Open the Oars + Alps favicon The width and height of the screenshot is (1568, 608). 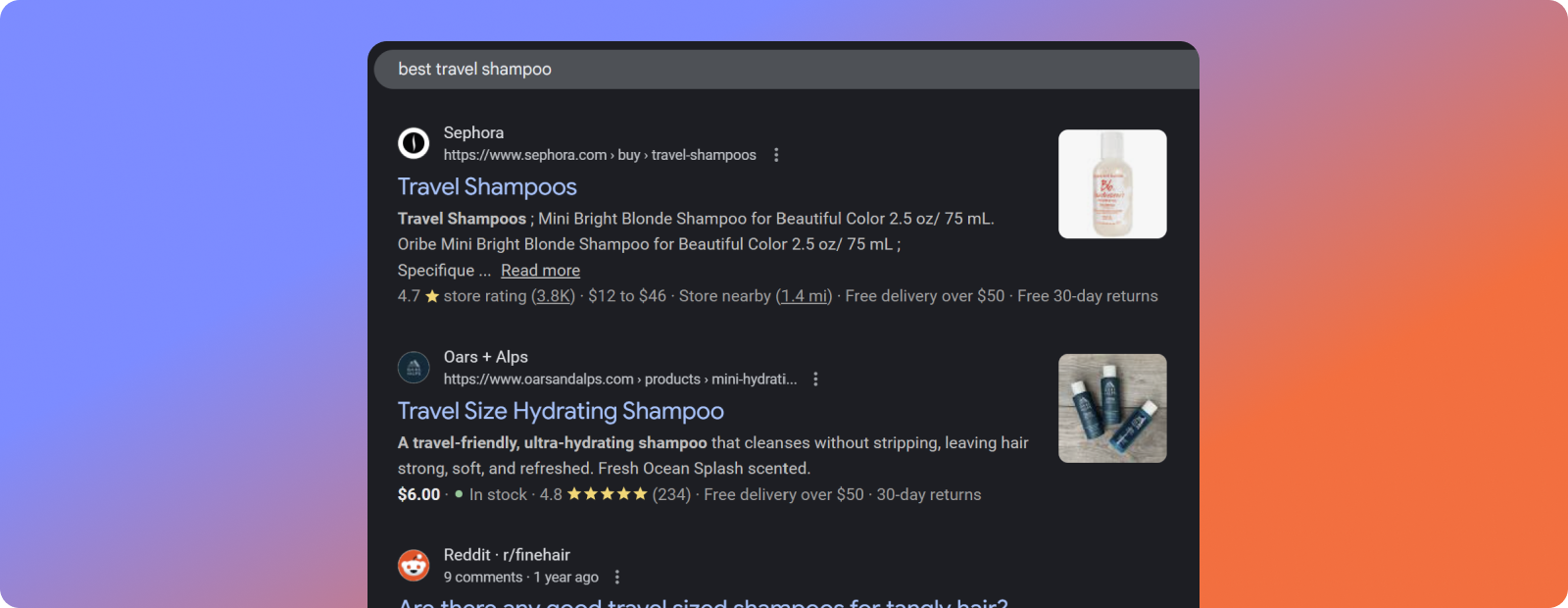click(414, 368)
